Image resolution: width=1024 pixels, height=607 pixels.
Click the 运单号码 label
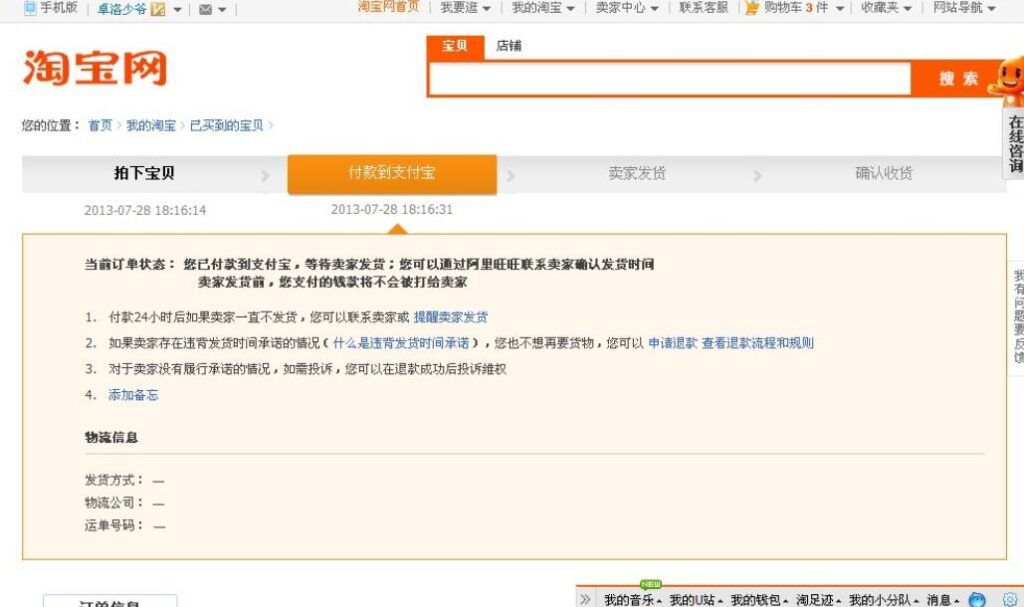(114, 525)
